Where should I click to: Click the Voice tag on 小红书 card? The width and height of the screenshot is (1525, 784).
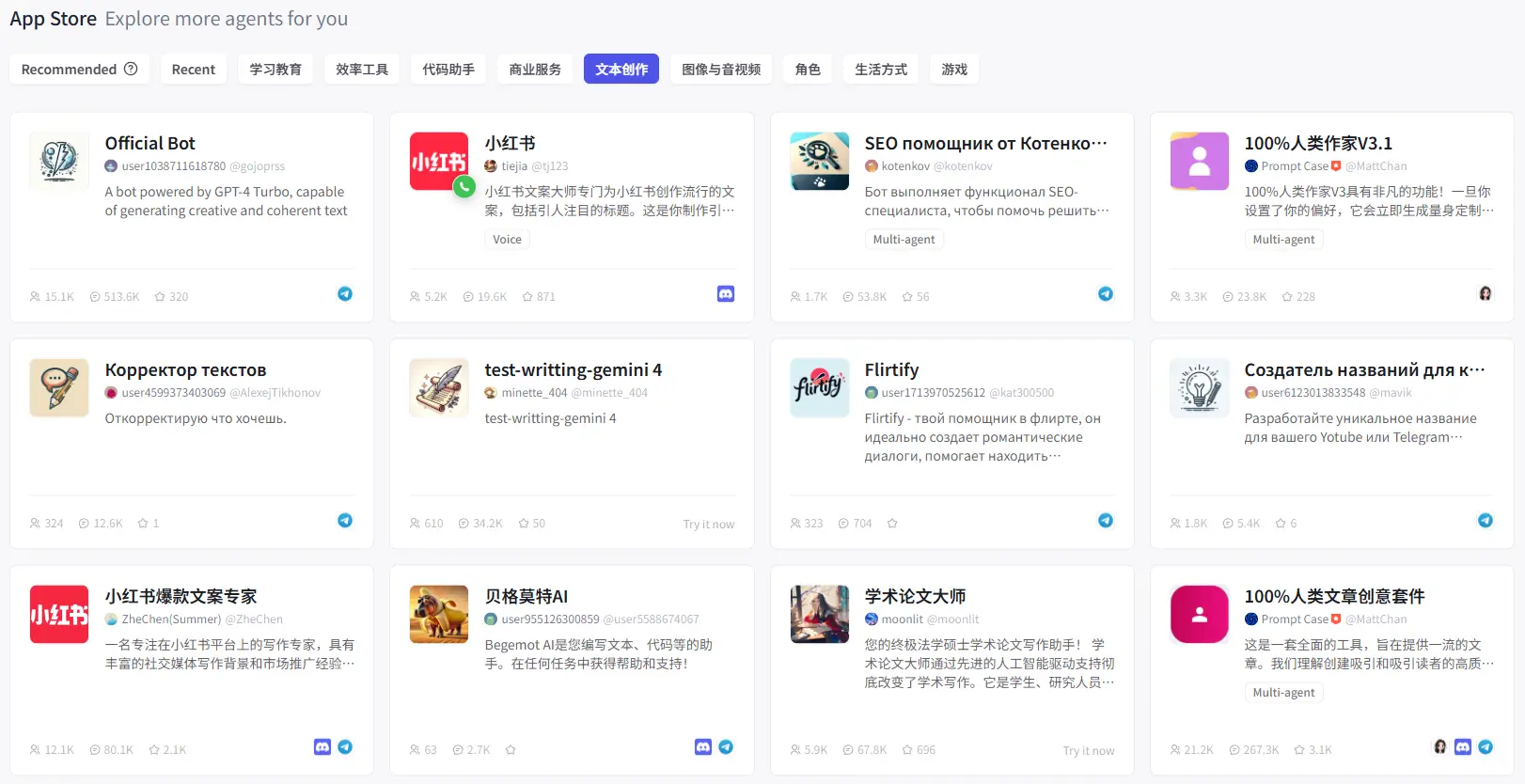pyautogui.click(x=507, y=240)
